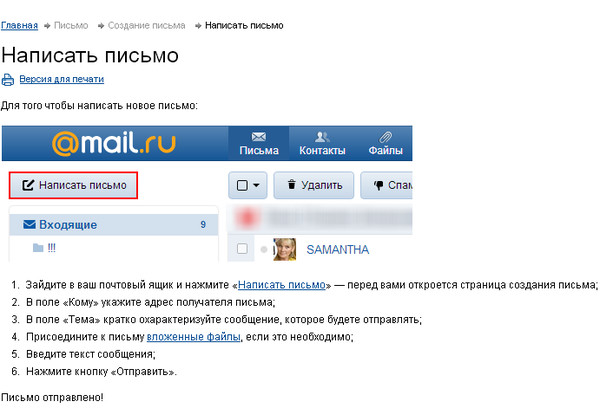Click the unread count 9 in Входящие
600x408 pixels.
point(203,225)
